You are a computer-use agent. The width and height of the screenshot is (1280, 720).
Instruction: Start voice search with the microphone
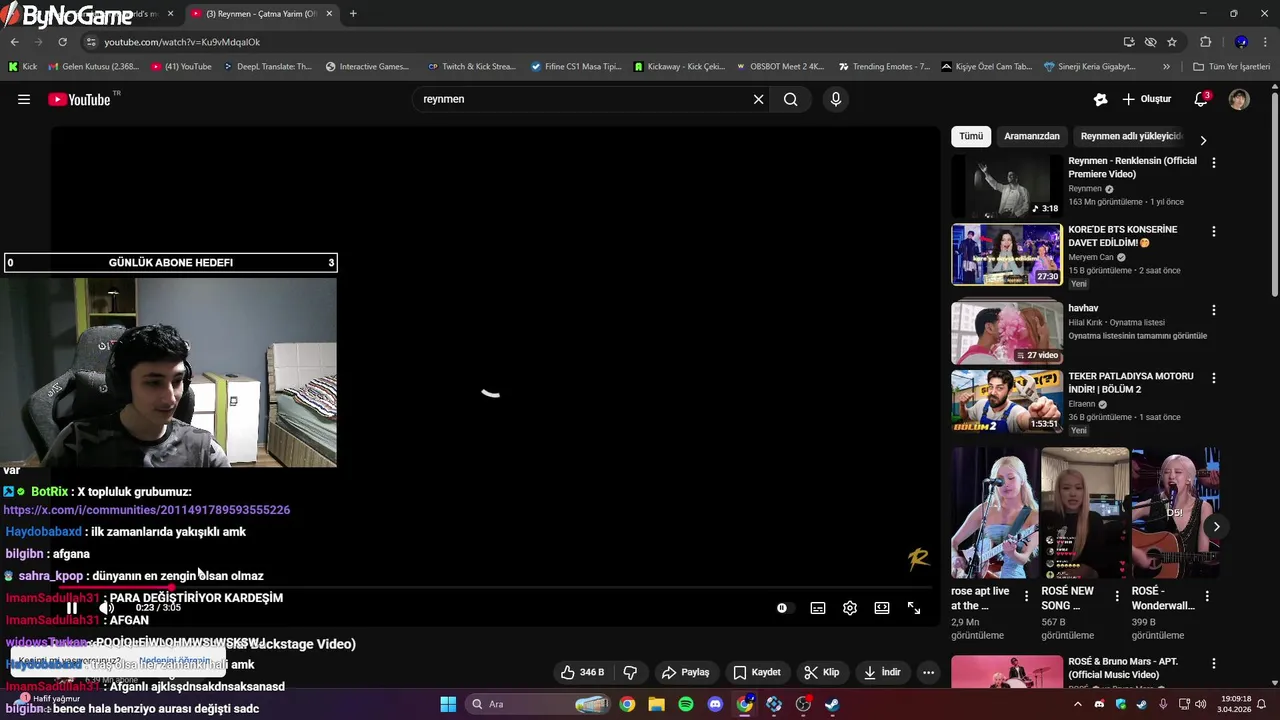(836, 99)
